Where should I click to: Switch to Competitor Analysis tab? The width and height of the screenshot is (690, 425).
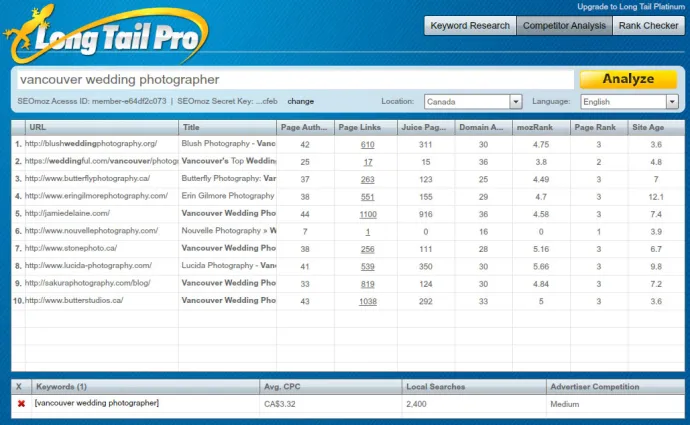(x=564, y=26)
